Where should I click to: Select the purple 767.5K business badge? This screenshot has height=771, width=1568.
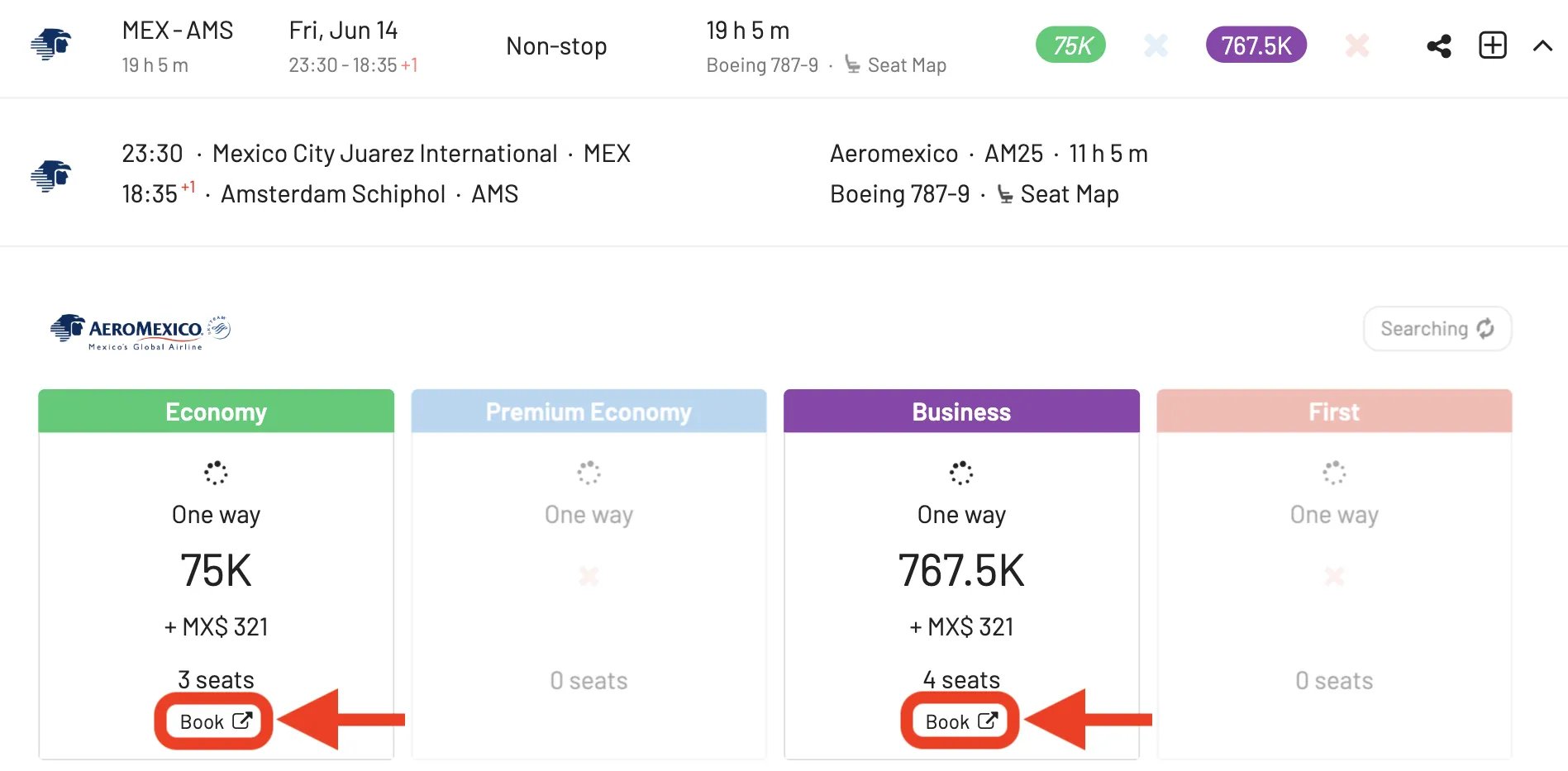tap(1256, 45)
